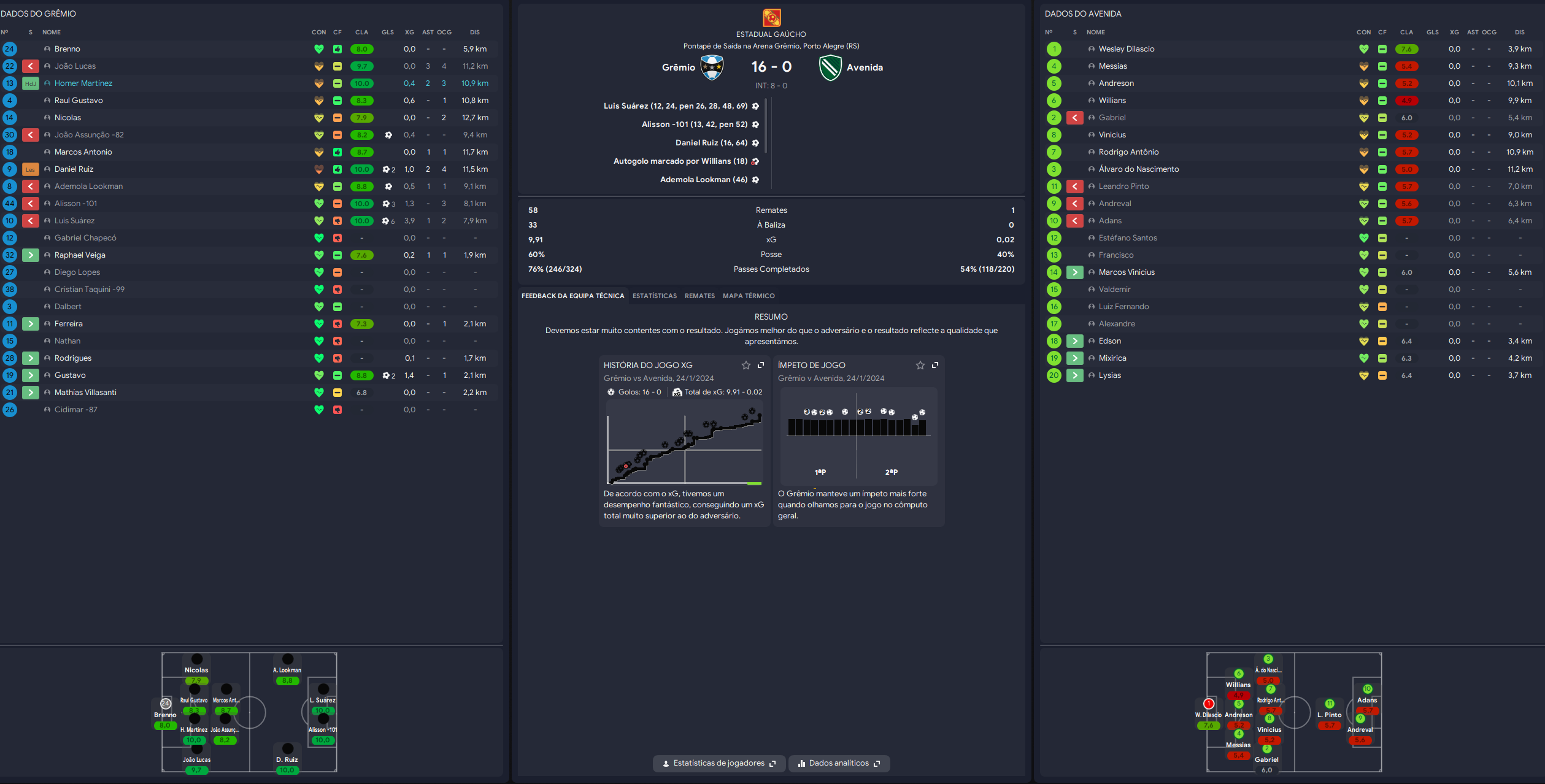Screen dimensions: 1545x784
Task: Click João Lucas's red substituted-off arrow
Action: 30,66
